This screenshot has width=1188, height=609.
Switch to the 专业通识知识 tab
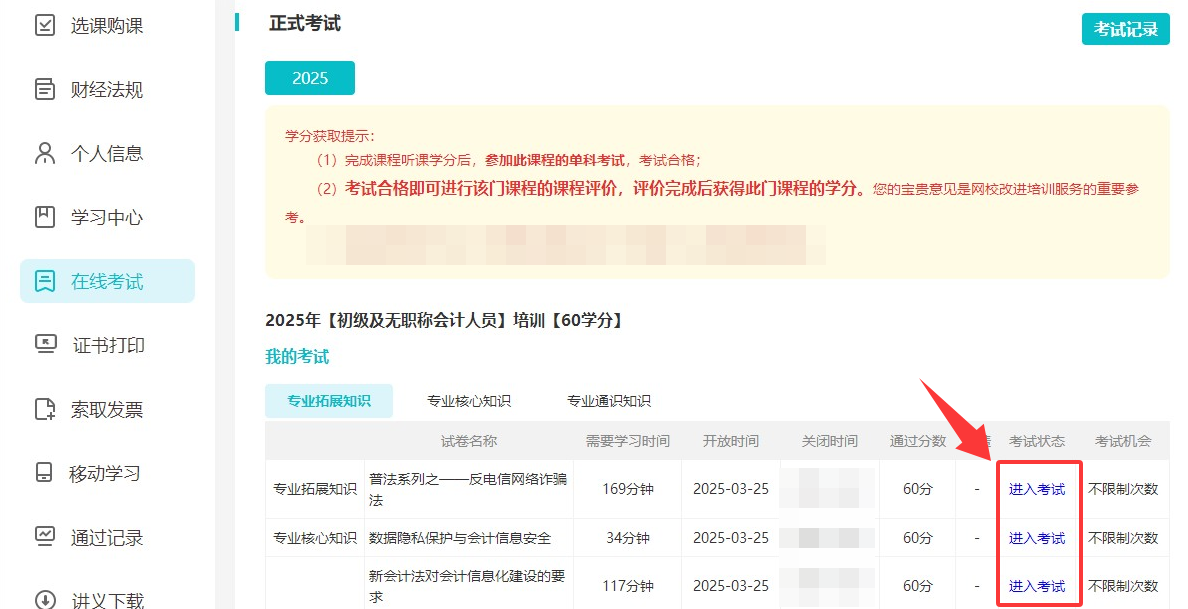pos(609,401)
